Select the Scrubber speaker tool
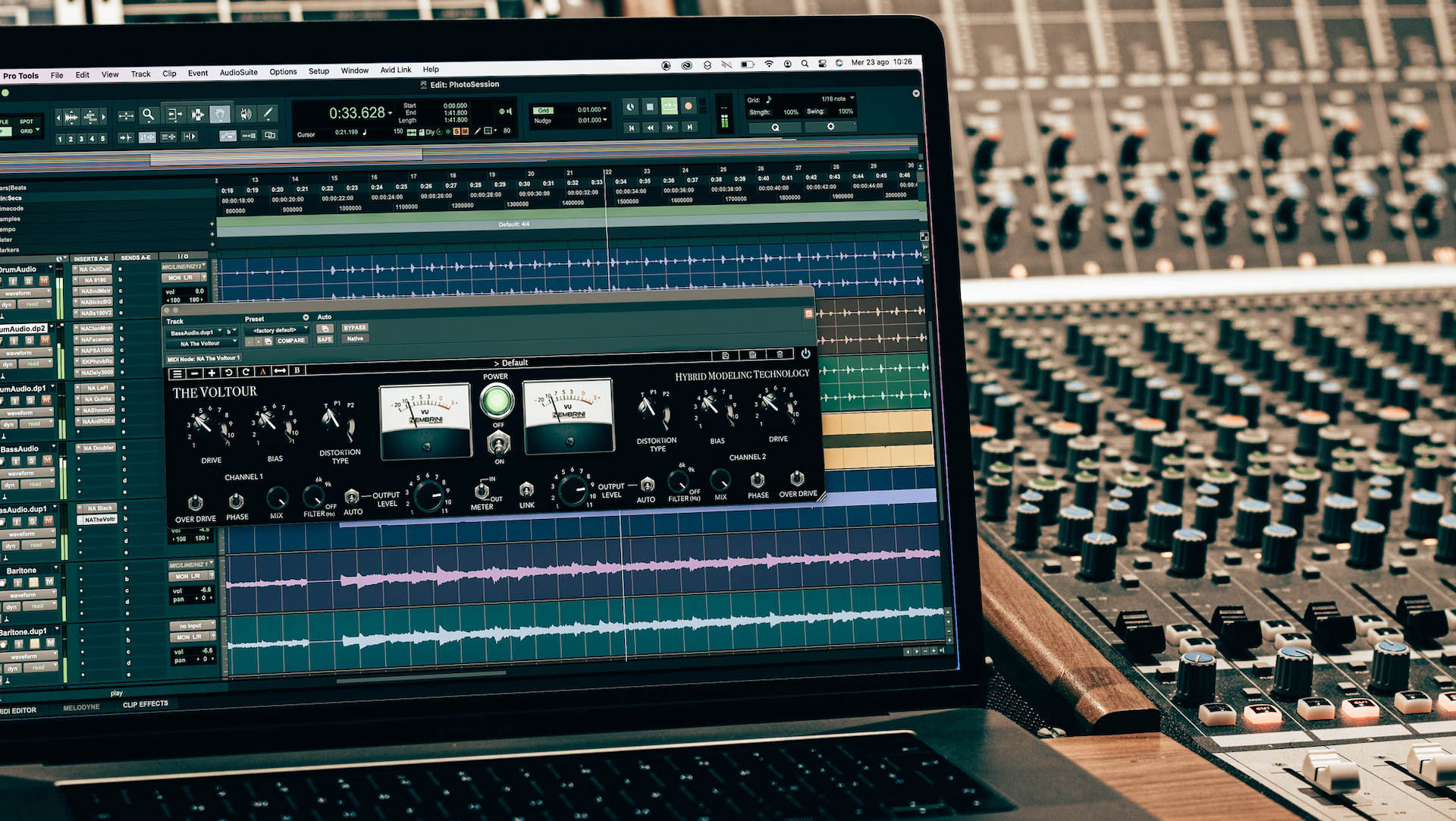 tap(245, 115)
